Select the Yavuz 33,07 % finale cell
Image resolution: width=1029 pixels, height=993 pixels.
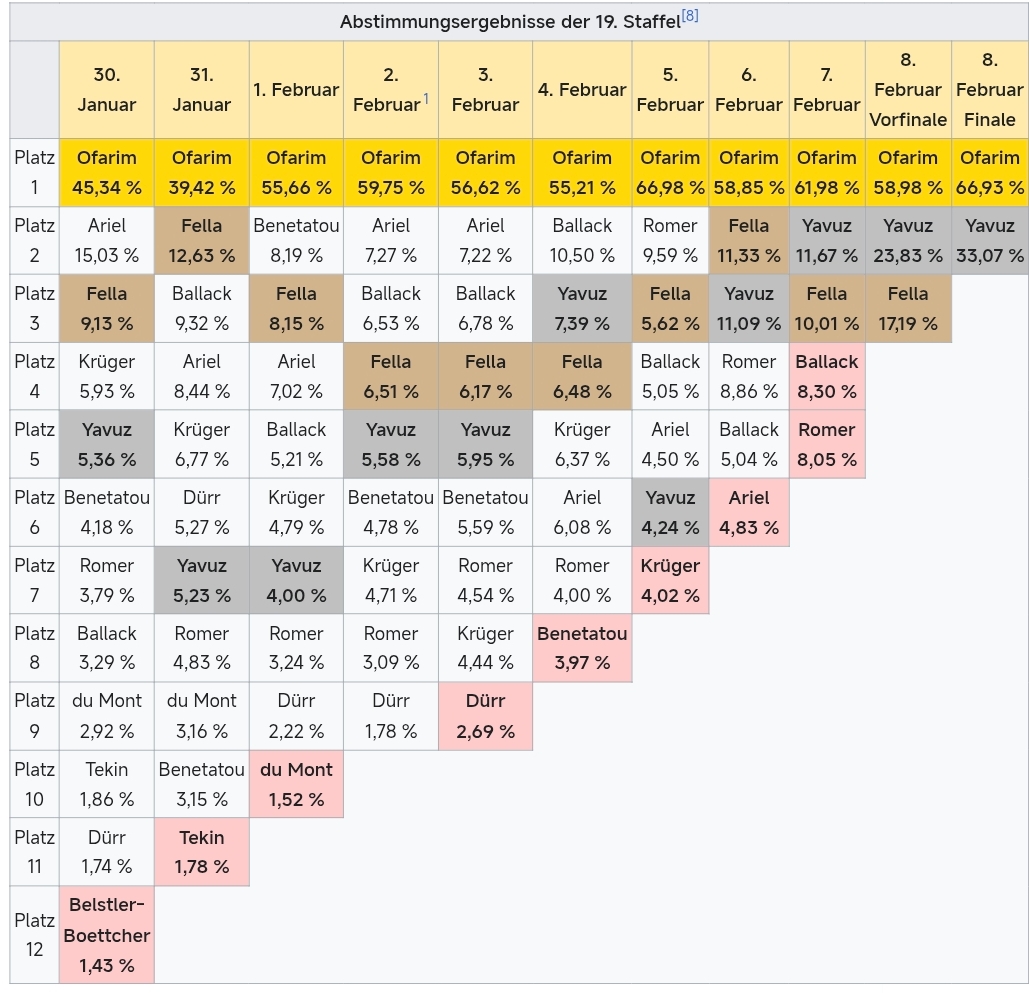[x=989, y=240]
